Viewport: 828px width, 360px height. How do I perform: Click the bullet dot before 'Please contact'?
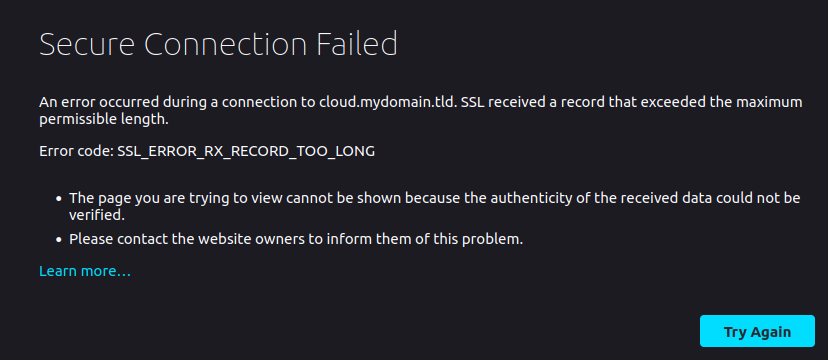[59, 240]
